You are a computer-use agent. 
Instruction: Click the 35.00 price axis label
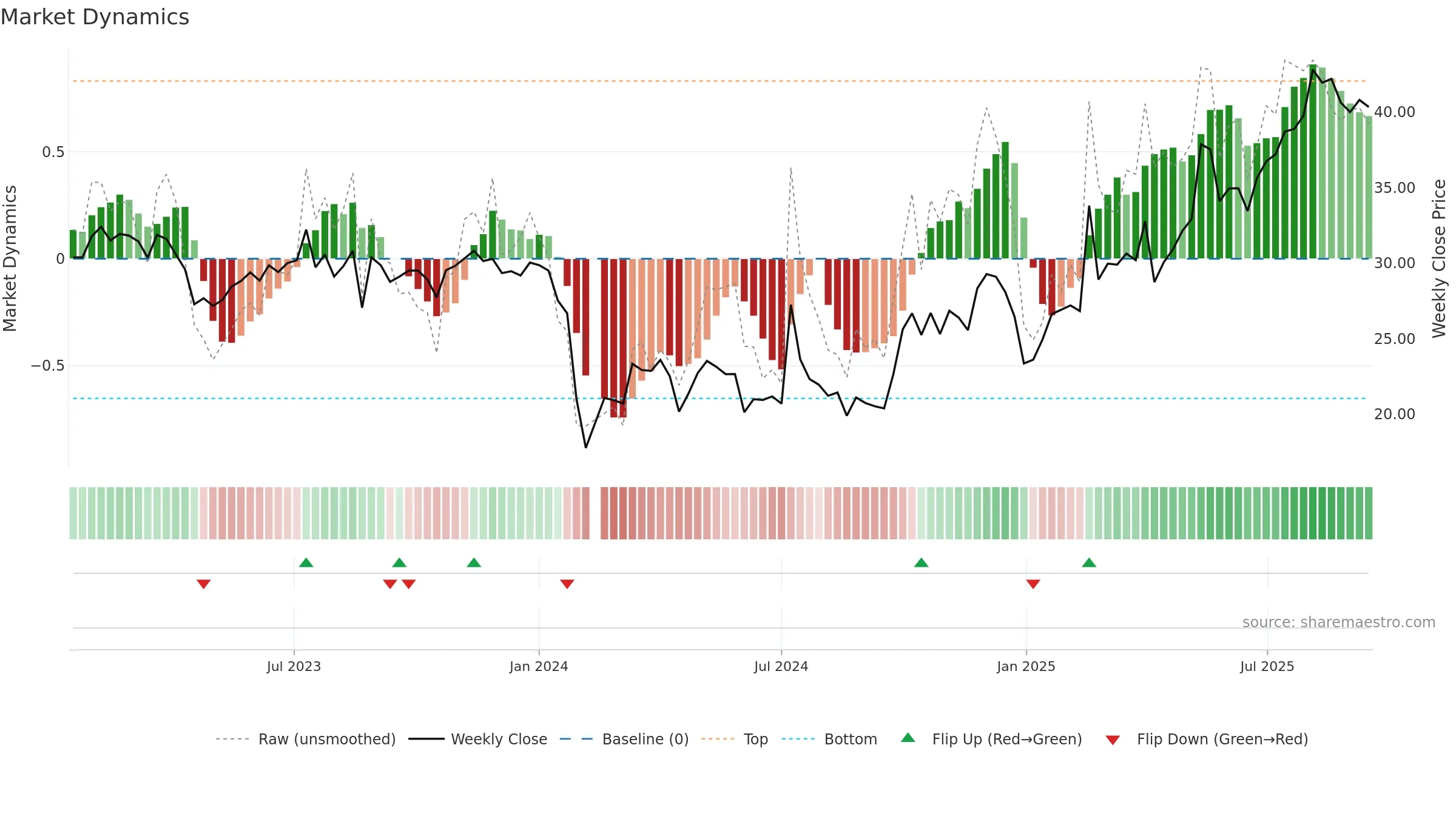click(1395, 188)
